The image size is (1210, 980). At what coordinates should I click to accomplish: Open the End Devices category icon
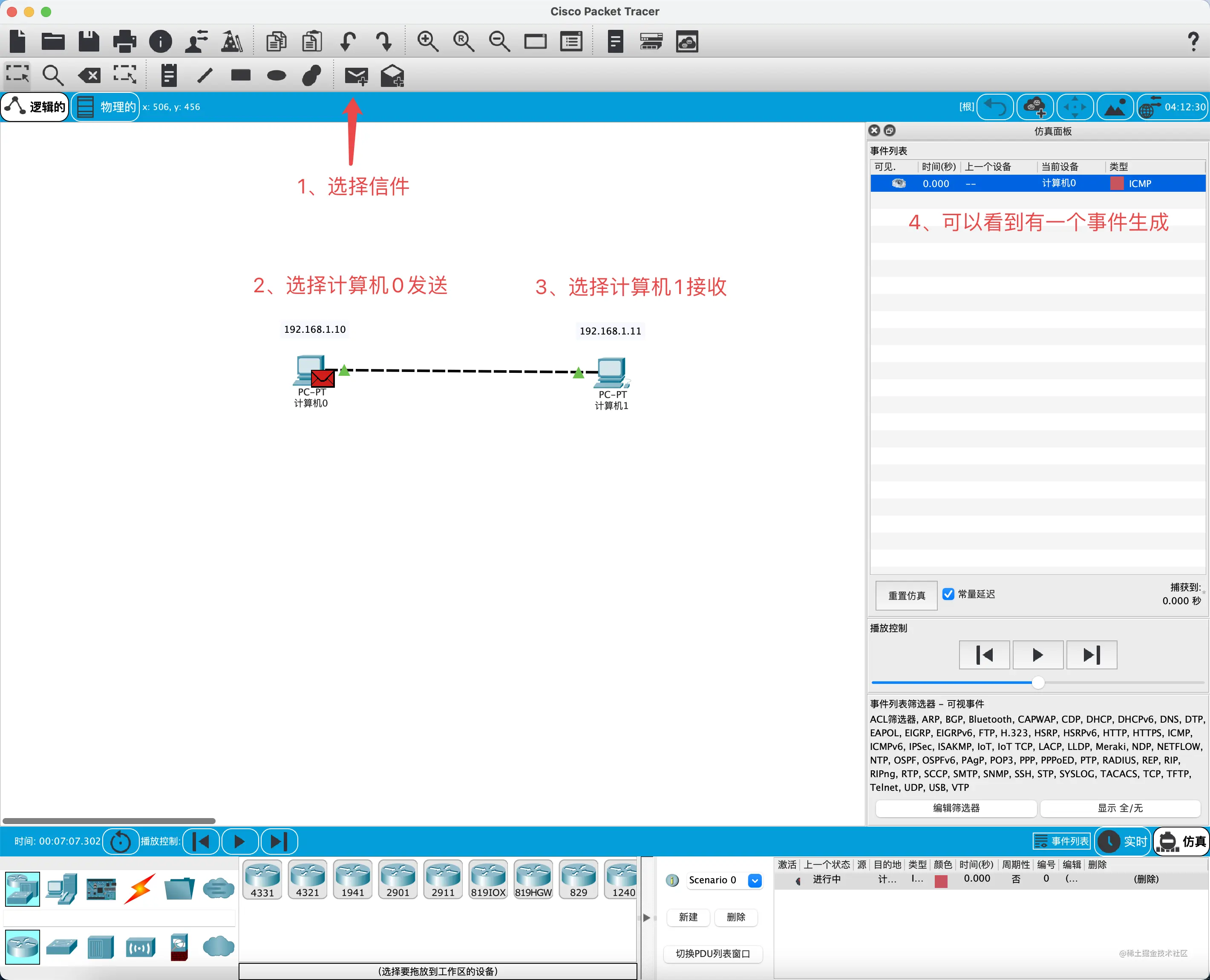61,889
